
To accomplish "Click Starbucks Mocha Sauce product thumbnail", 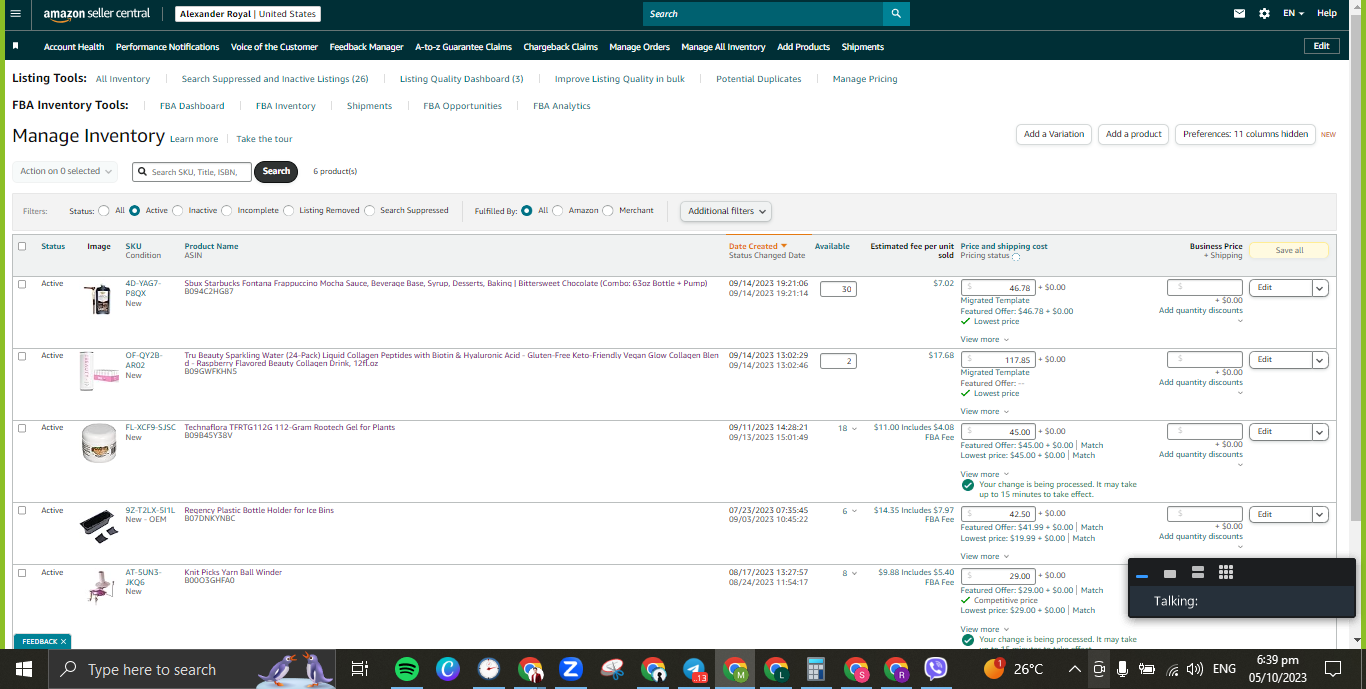I will [x=100, y=299].
